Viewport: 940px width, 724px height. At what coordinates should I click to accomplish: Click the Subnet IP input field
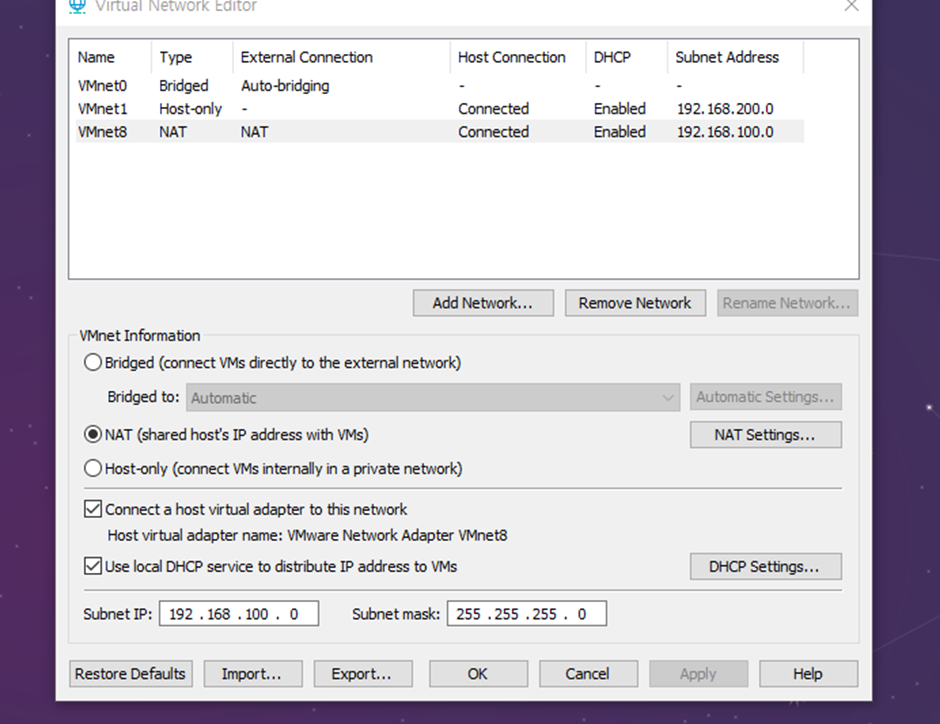239,614
